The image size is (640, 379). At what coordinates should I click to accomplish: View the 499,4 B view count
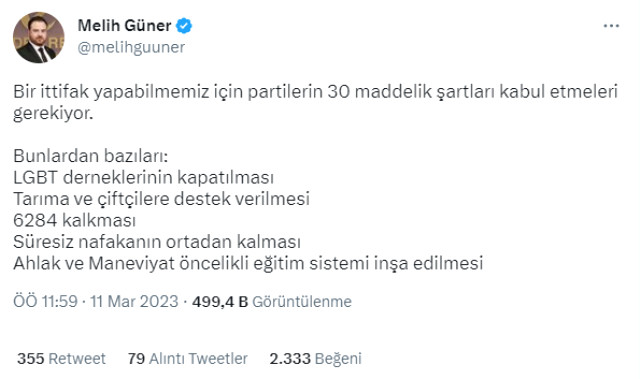pos(220,301)
